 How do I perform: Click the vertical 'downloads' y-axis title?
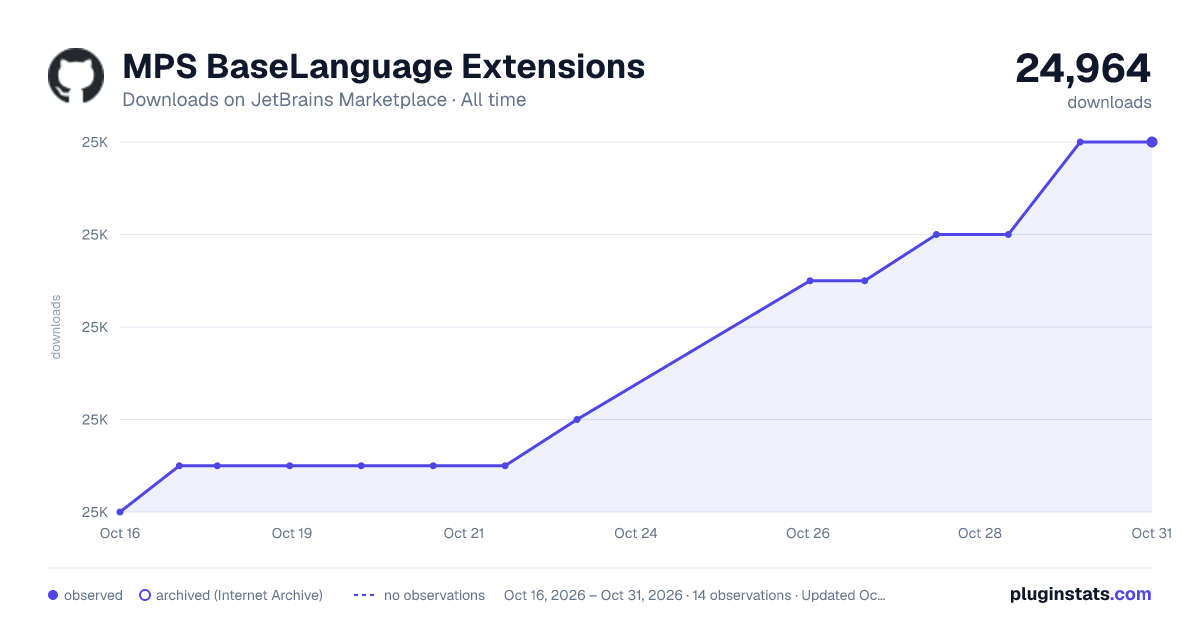coord(56,327)
